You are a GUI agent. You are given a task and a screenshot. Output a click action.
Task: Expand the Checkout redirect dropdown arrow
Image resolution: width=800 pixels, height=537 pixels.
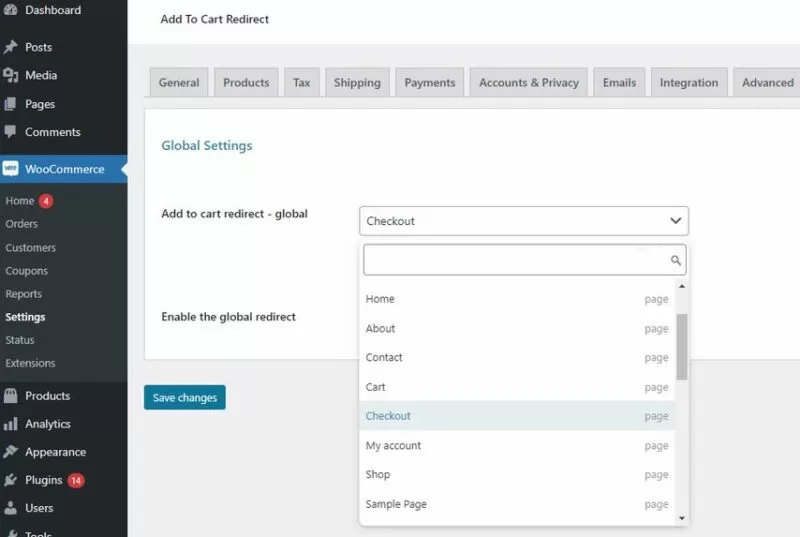pyautogui.click(x=676, y=221)
